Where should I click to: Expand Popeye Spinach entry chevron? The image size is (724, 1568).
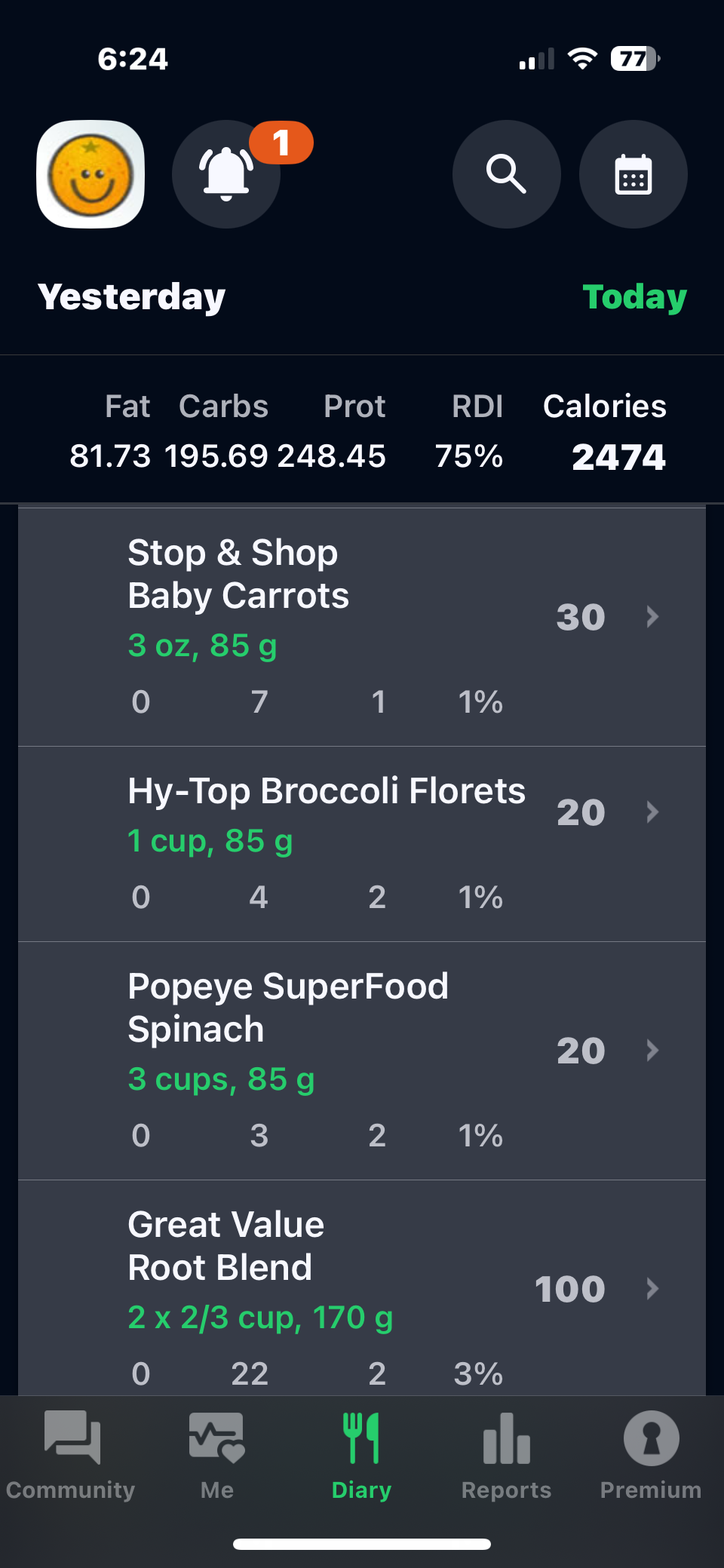652,1051
